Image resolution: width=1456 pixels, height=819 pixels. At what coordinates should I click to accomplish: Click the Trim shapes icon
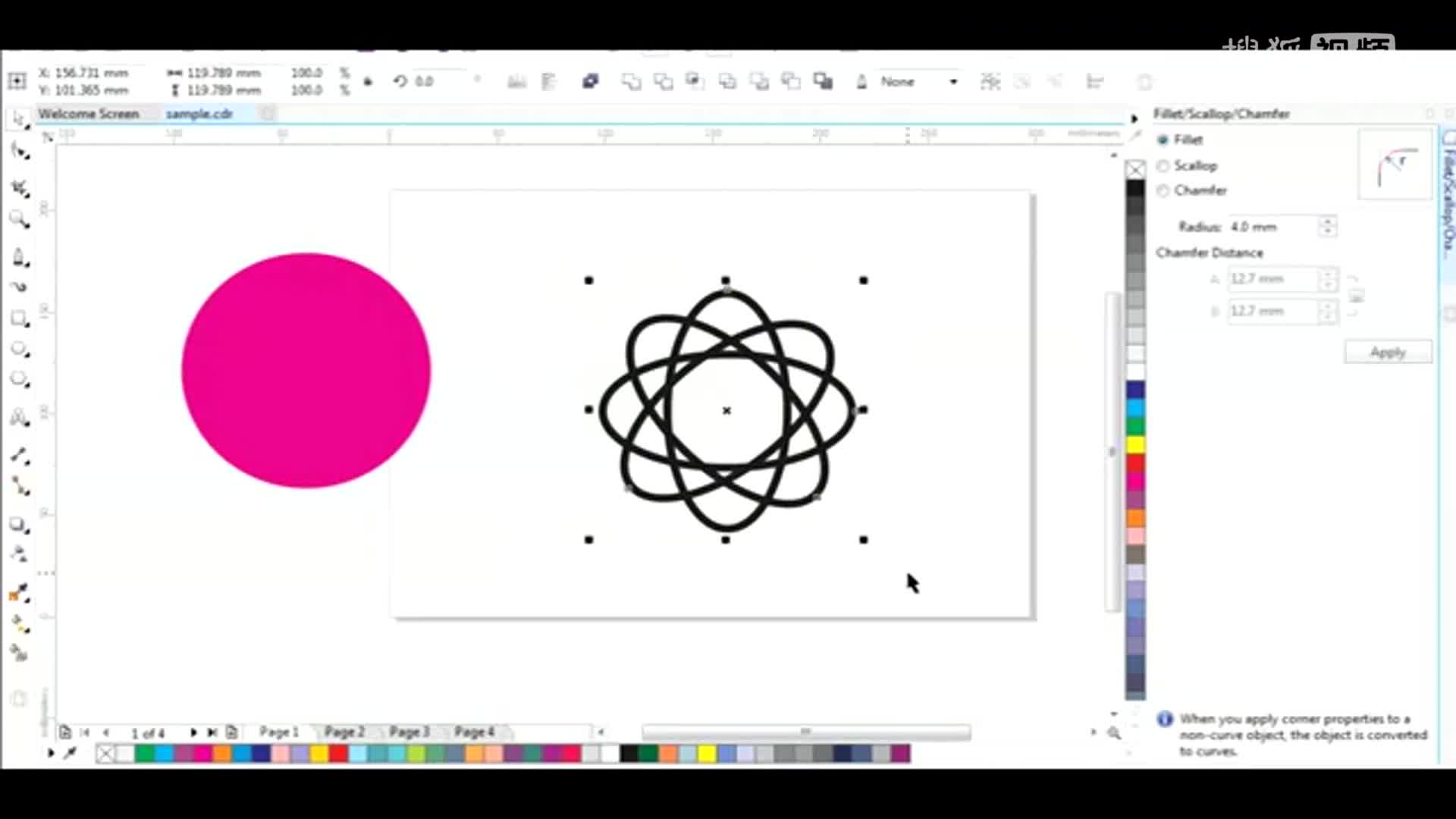pyautogui.click(x=663, y=81)
